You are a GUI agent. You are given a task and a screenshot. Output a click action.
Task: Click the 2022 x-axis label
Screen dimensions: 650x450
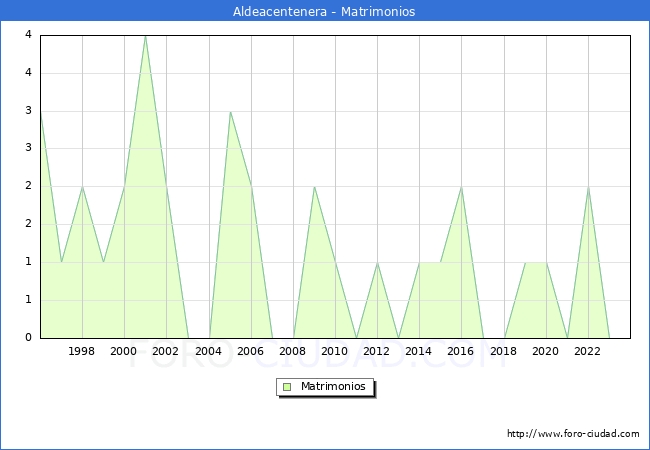(587, 351)
